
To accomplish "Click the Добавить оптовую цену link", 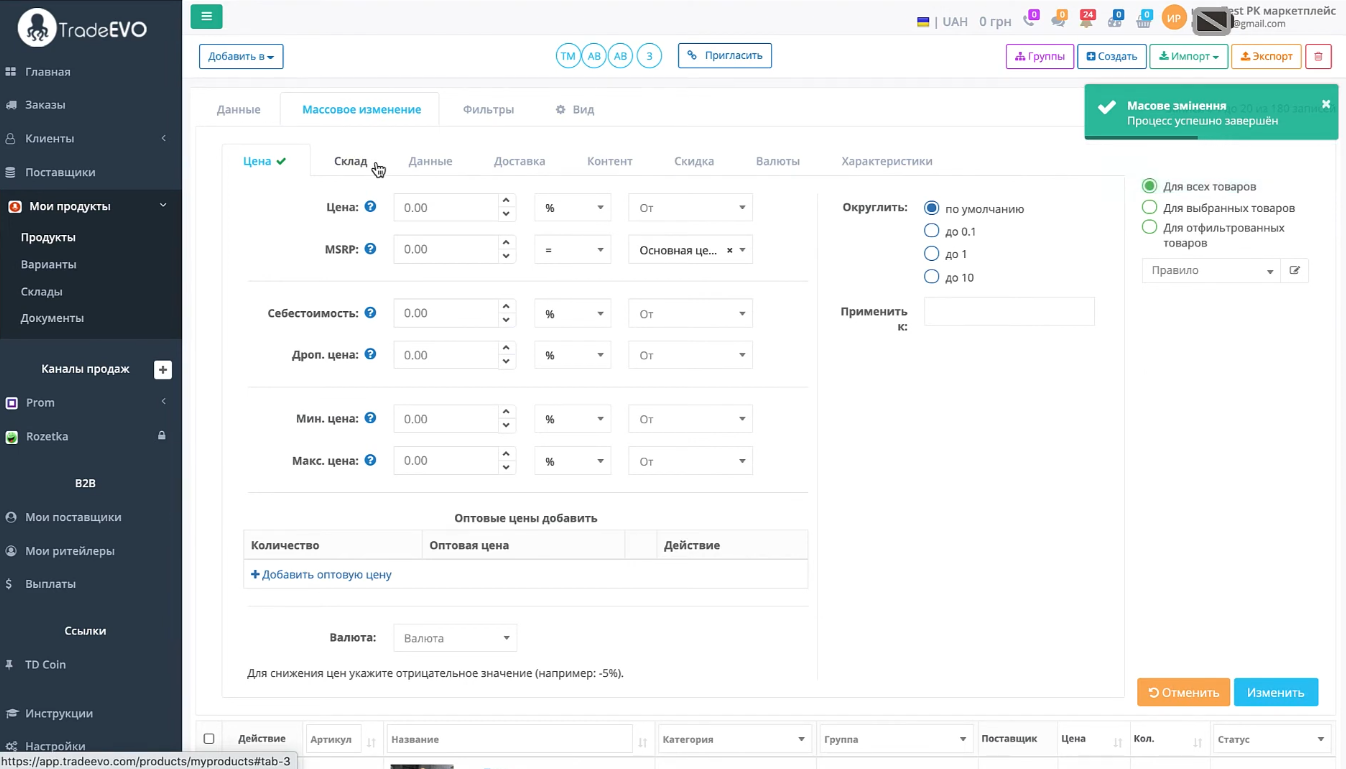I will tap(321, 575).
